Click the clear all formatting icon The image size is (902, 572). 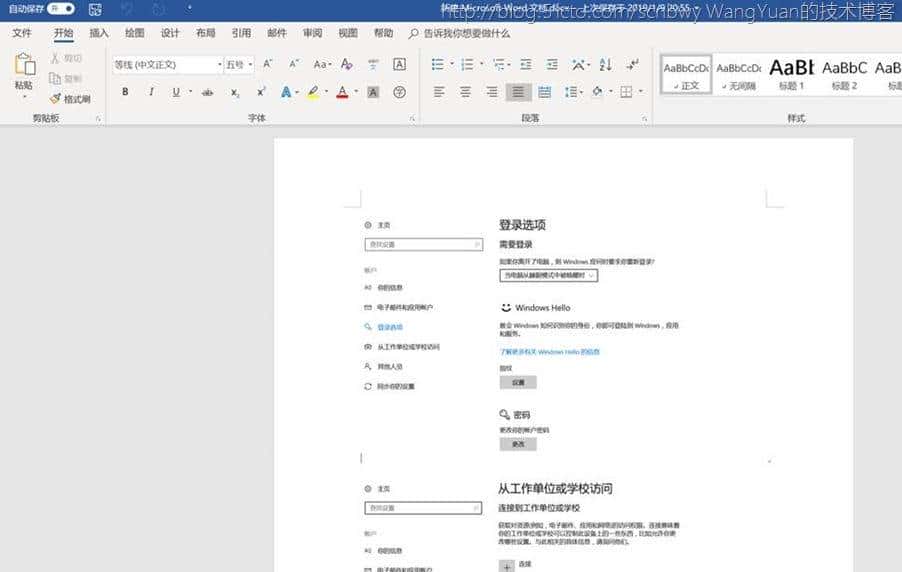346,64
